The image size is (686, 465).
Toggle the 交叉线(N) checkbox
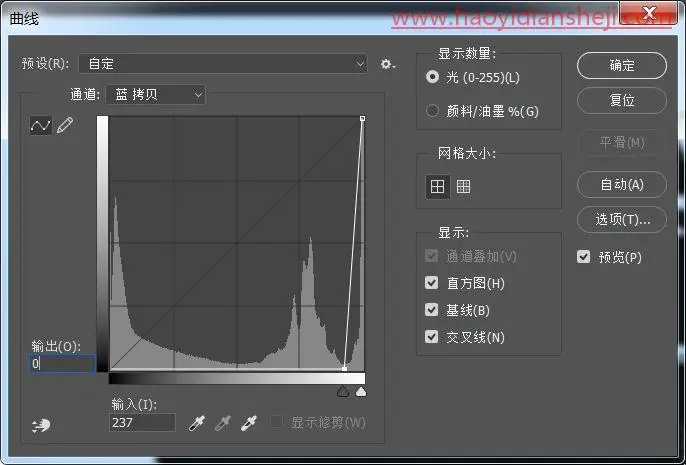click(x=431, y=337)
